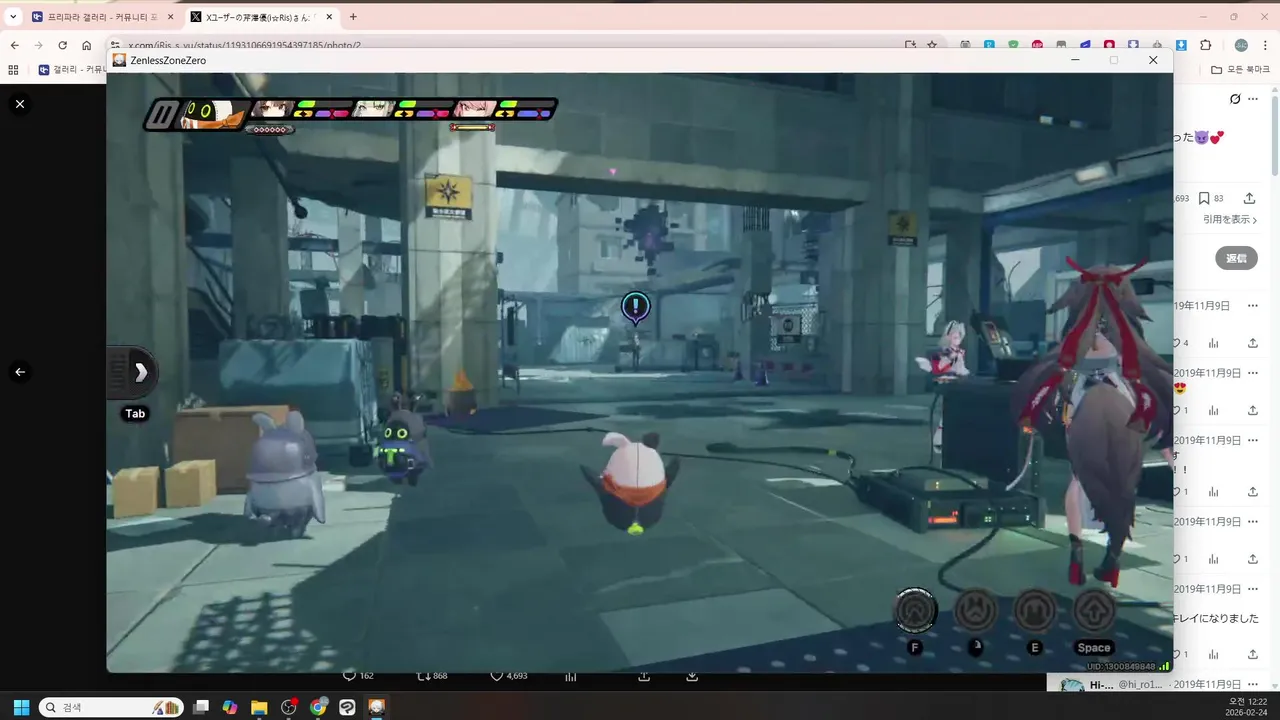
Task: Pause the game with the top-left pause icon
Action: (160, 115)
